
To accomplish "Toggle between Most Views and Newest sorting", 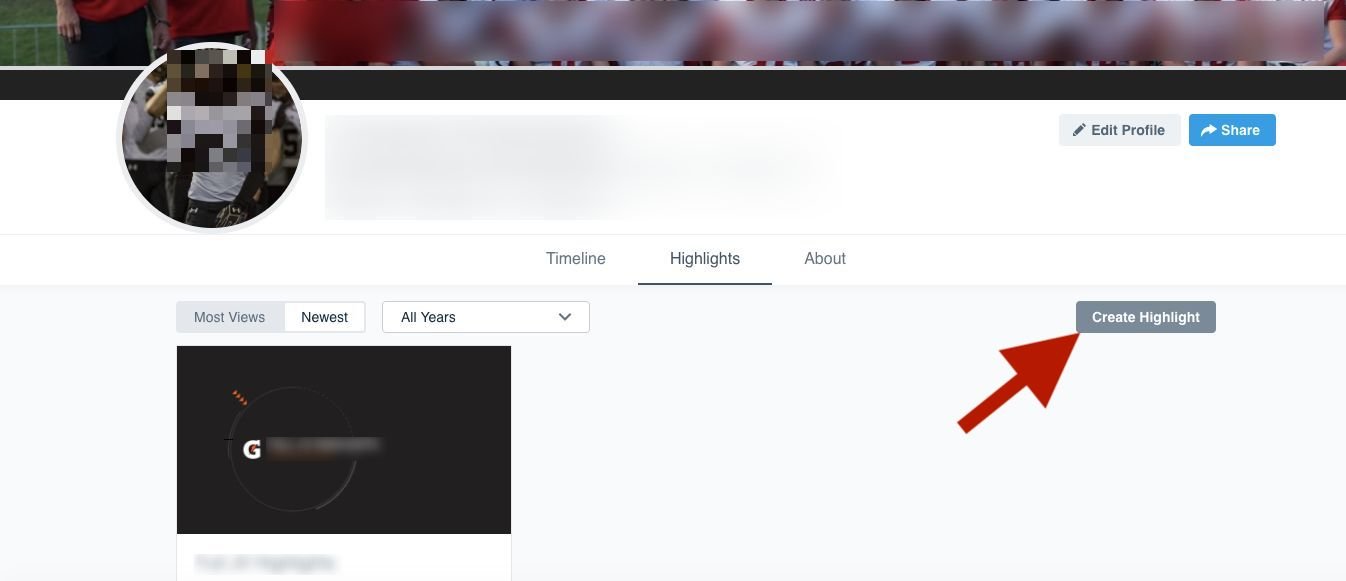I will [x=271, y=317].
